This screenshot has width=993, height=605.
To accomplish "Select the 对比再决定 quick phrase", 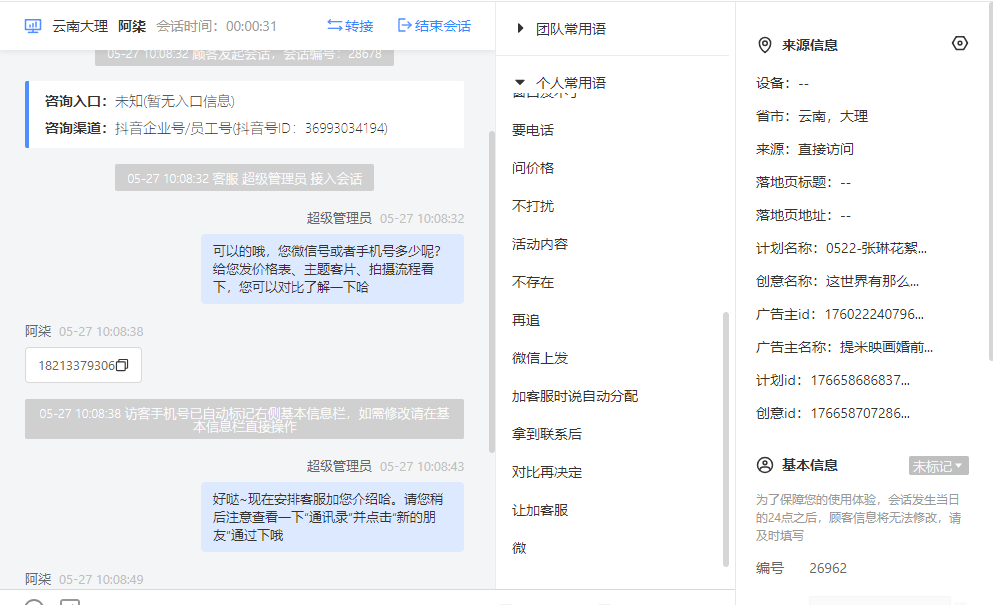I will point(547,472).
